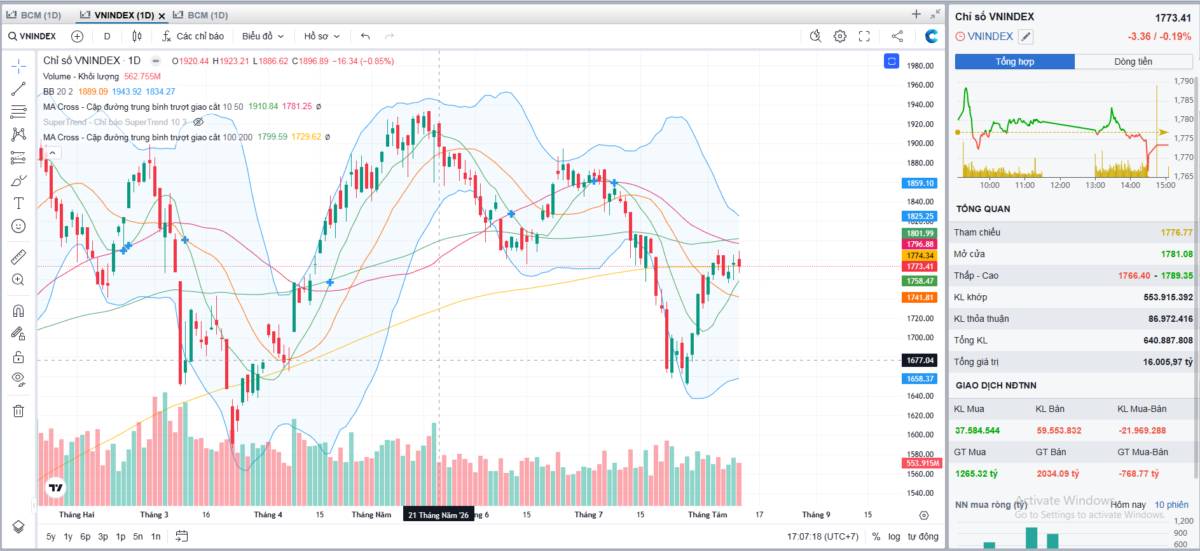The height and width of the screenshot is (551, 1200).
Task: Set 5n time range
Action: 138,537
